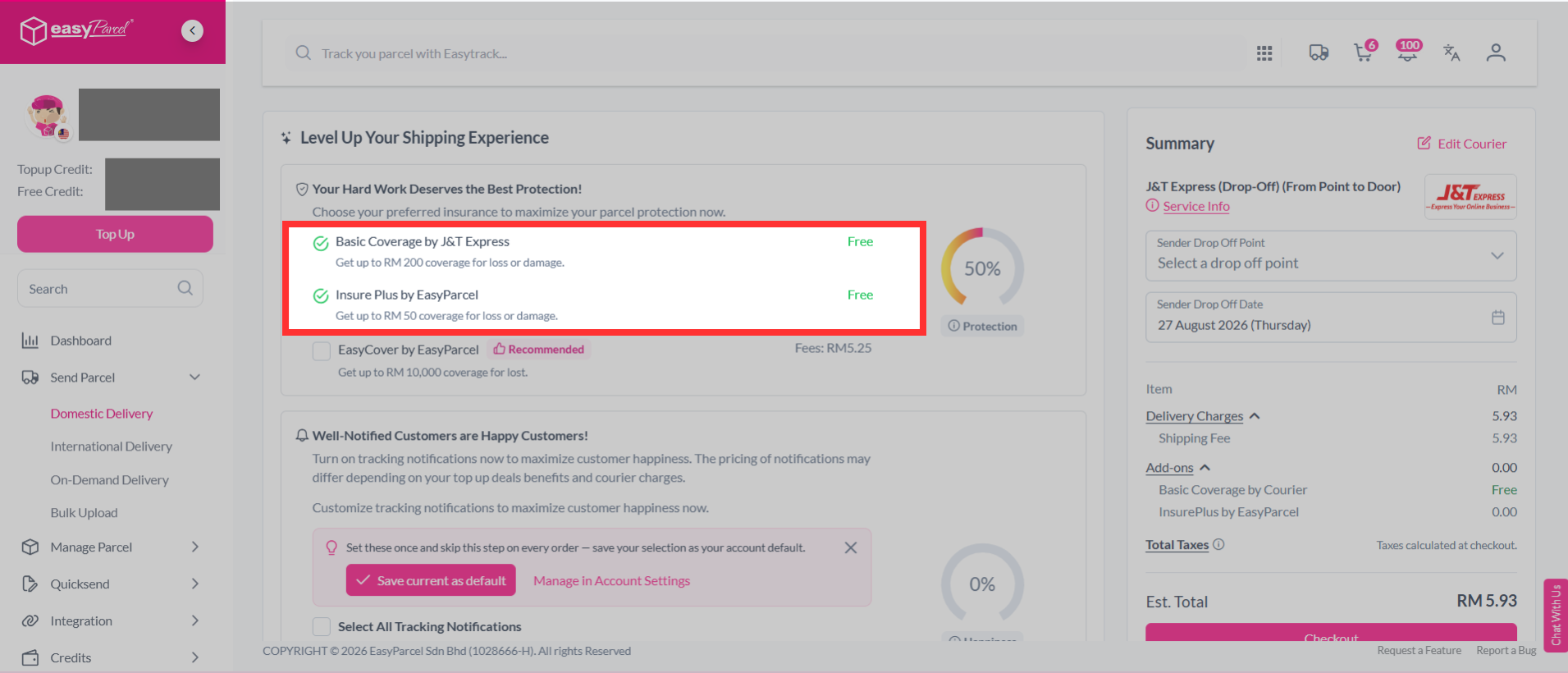The width and height of the screenshot is (1568, 673).
Task: Click the Sender Drop Off Date field
Action: pyautogui.click(x=1331, y=317)
